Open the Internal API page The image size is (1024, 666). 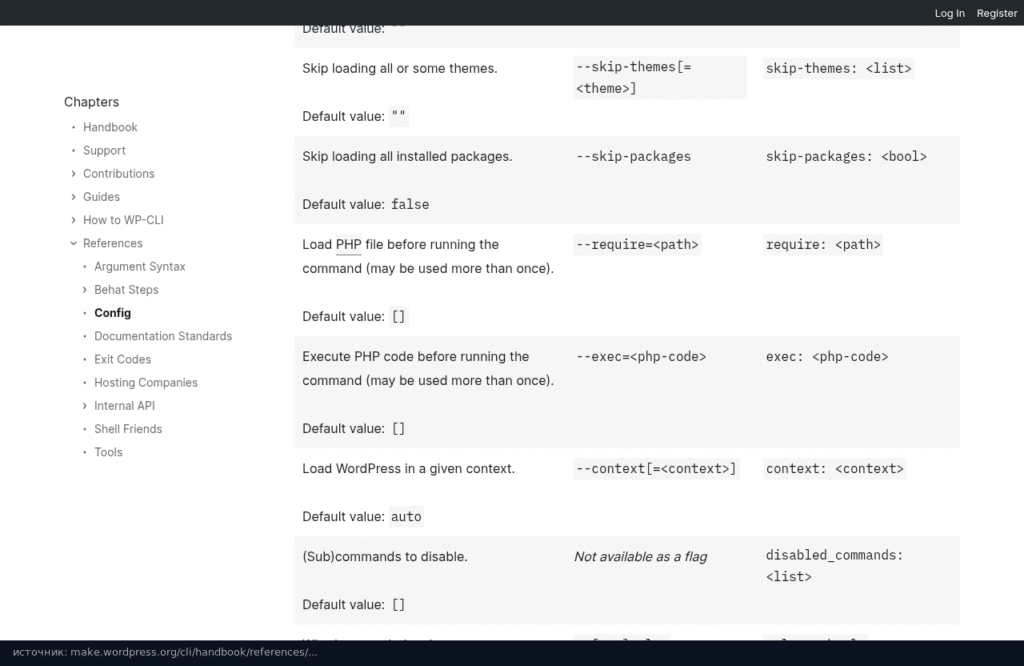coord(124,405)
